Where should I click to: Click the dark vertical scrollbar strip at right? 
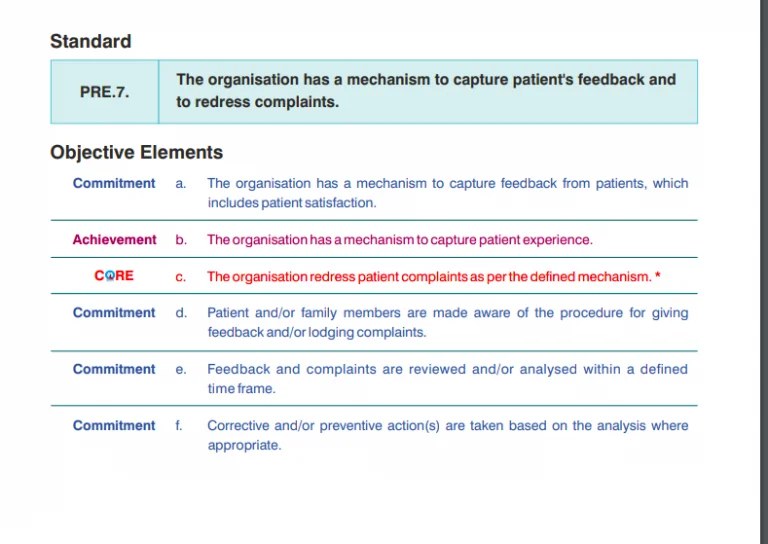click(x=763, y=272)
